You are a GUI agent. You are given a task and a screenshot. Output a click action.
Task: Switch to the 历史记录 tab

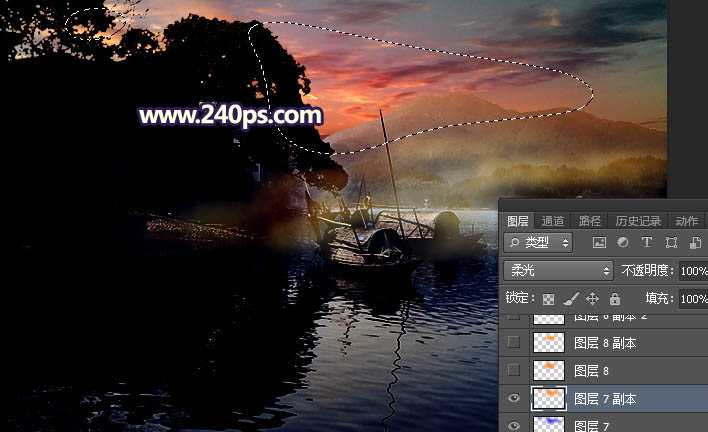coord(637,221)
